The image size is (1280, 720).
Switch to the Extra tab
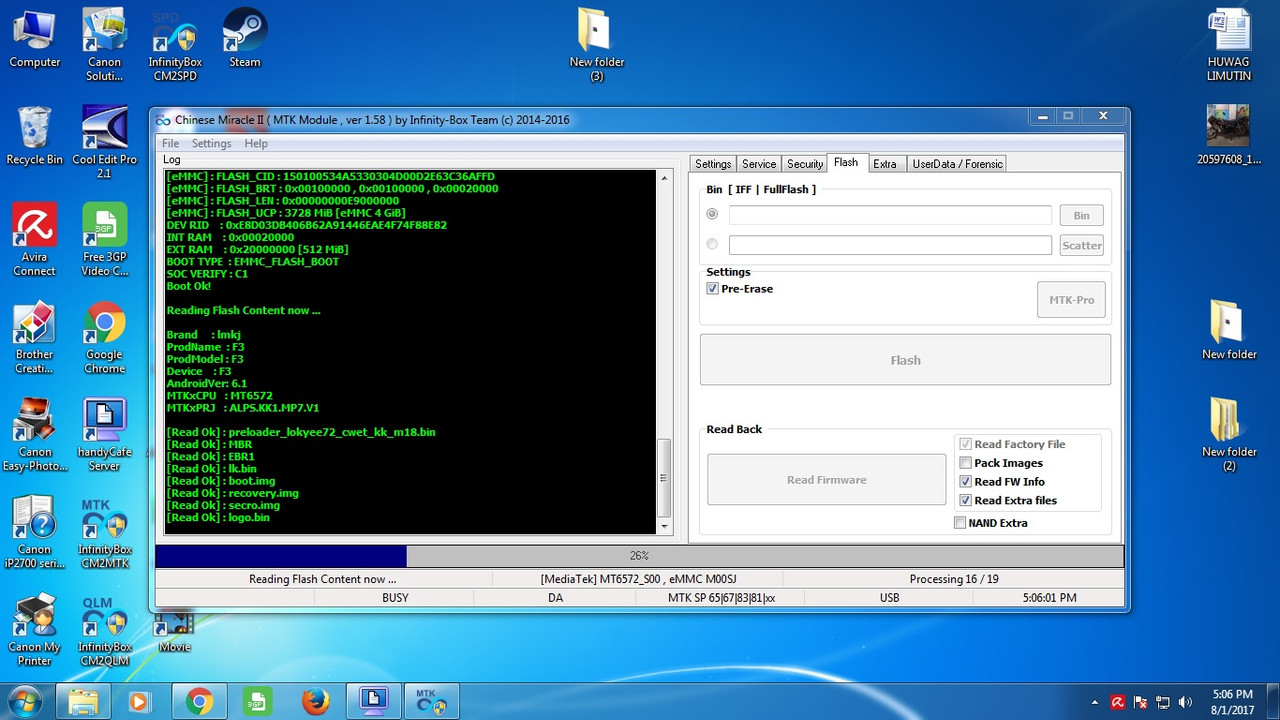pyautogui.click(x=885, y=164)
